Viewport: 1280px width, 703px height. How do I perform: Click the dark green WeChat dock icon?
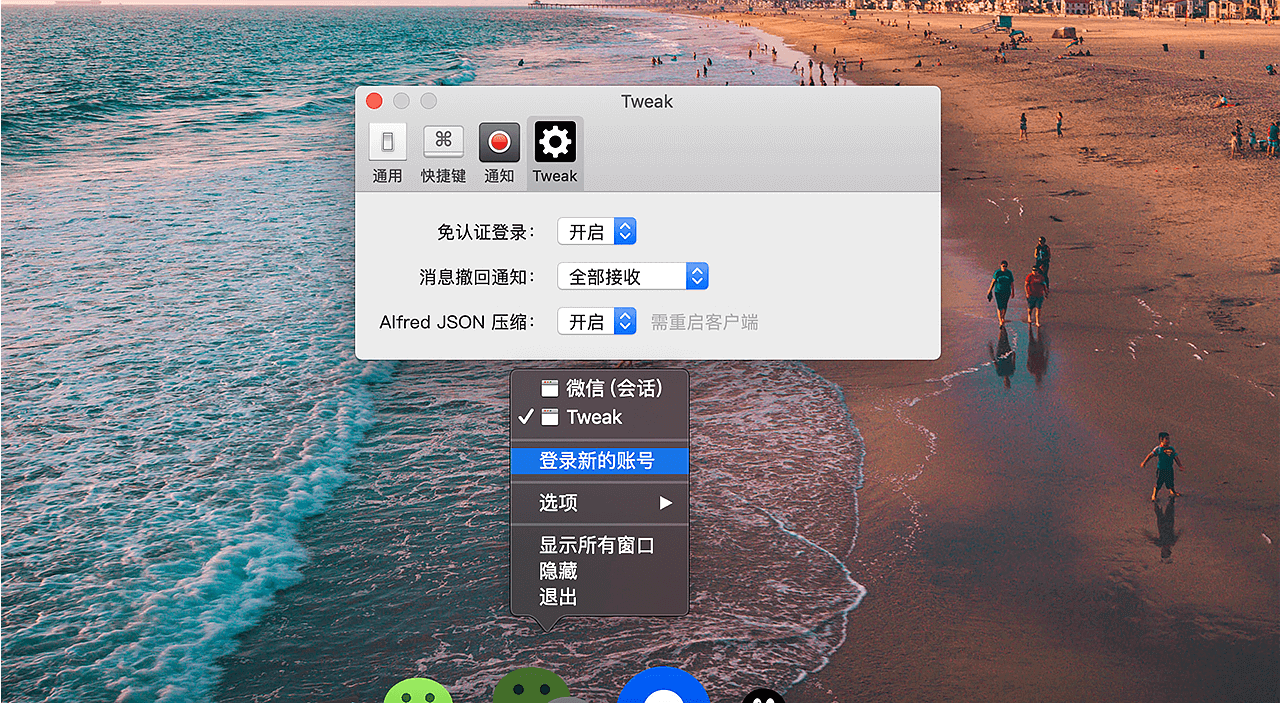[x=530, y=687]
